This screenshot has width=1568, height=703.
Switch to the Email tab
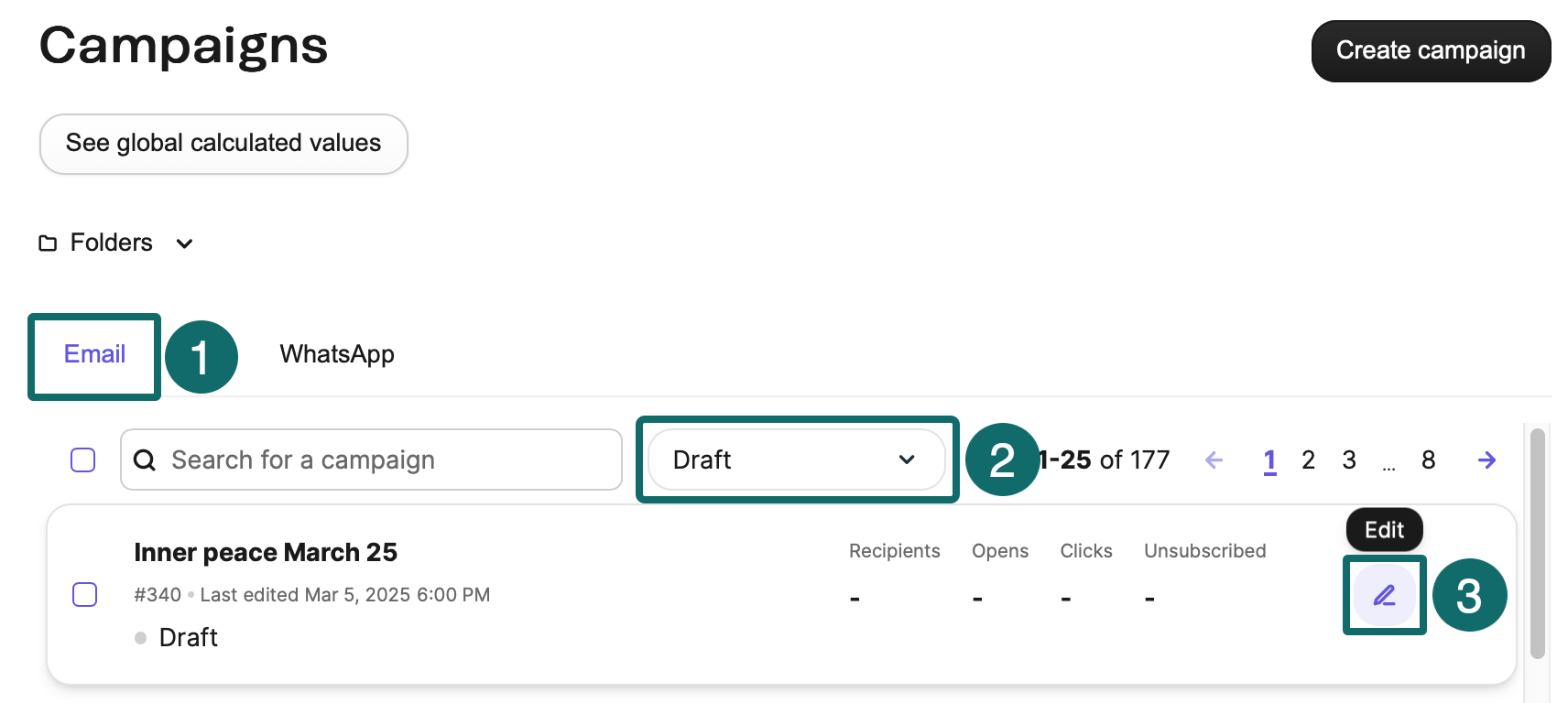click(94, 354)
